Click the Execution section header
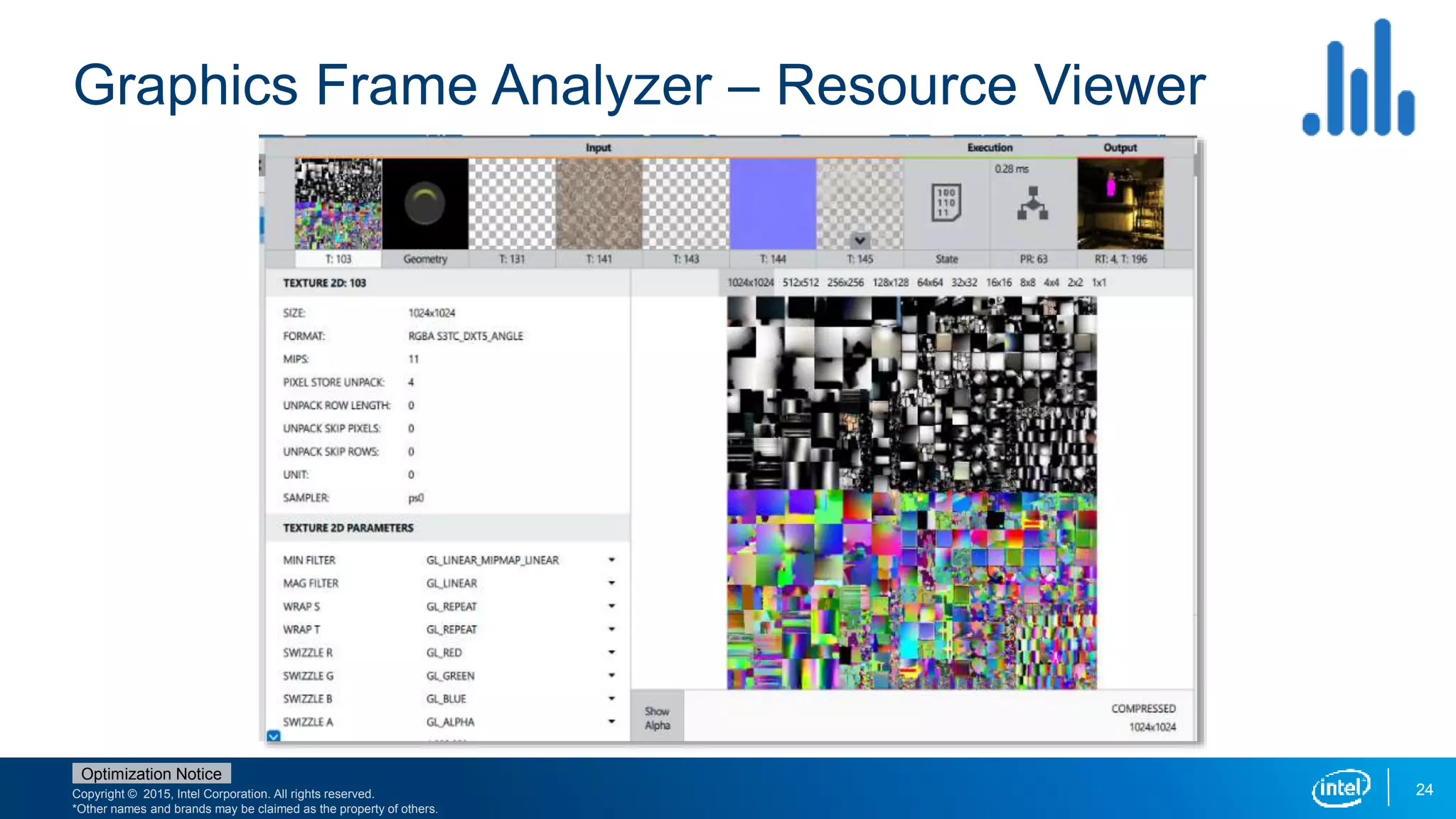 (x=990, y=148)
